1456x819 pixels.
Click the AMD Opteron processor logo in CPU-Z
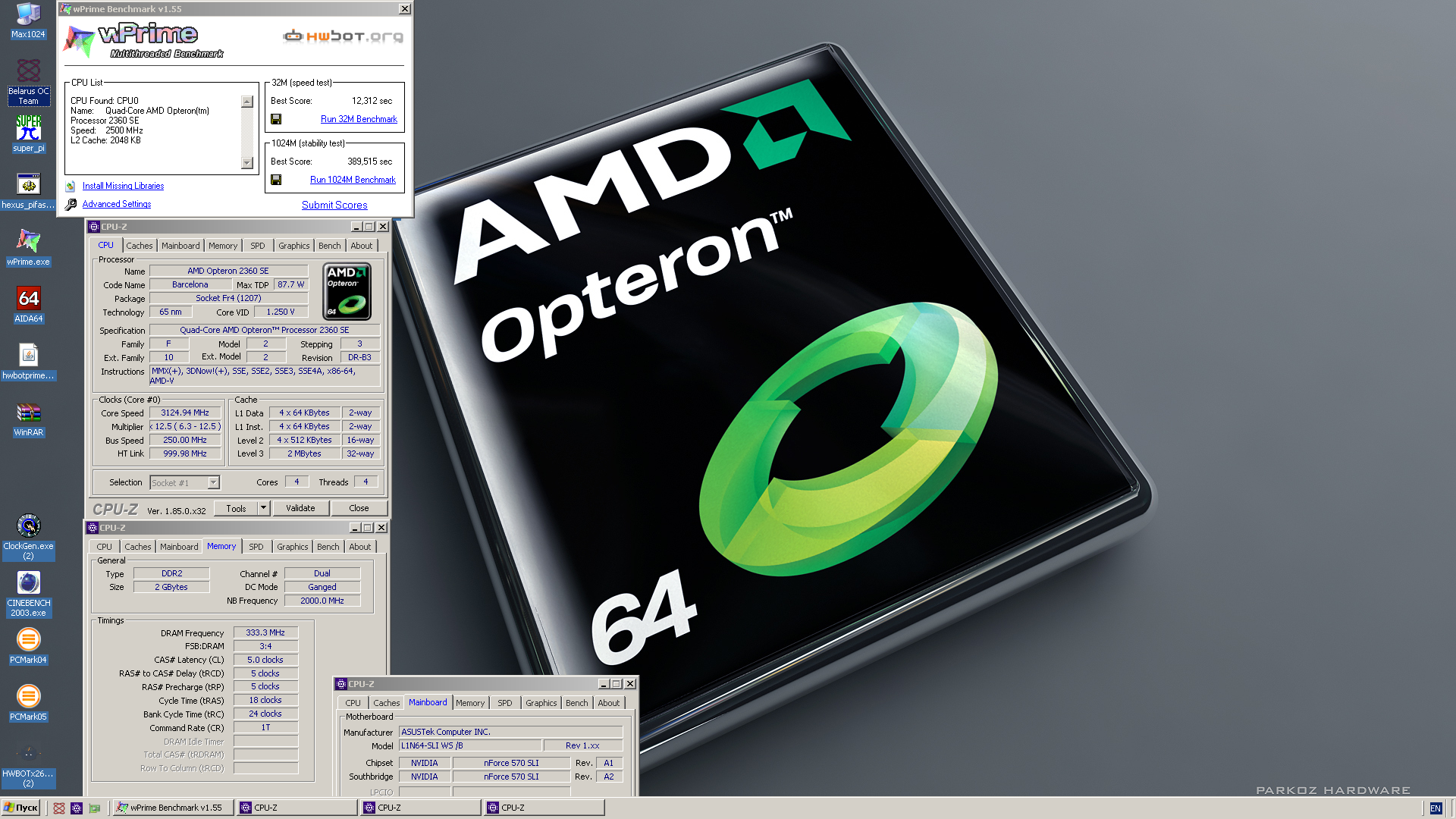click(347, 291)
